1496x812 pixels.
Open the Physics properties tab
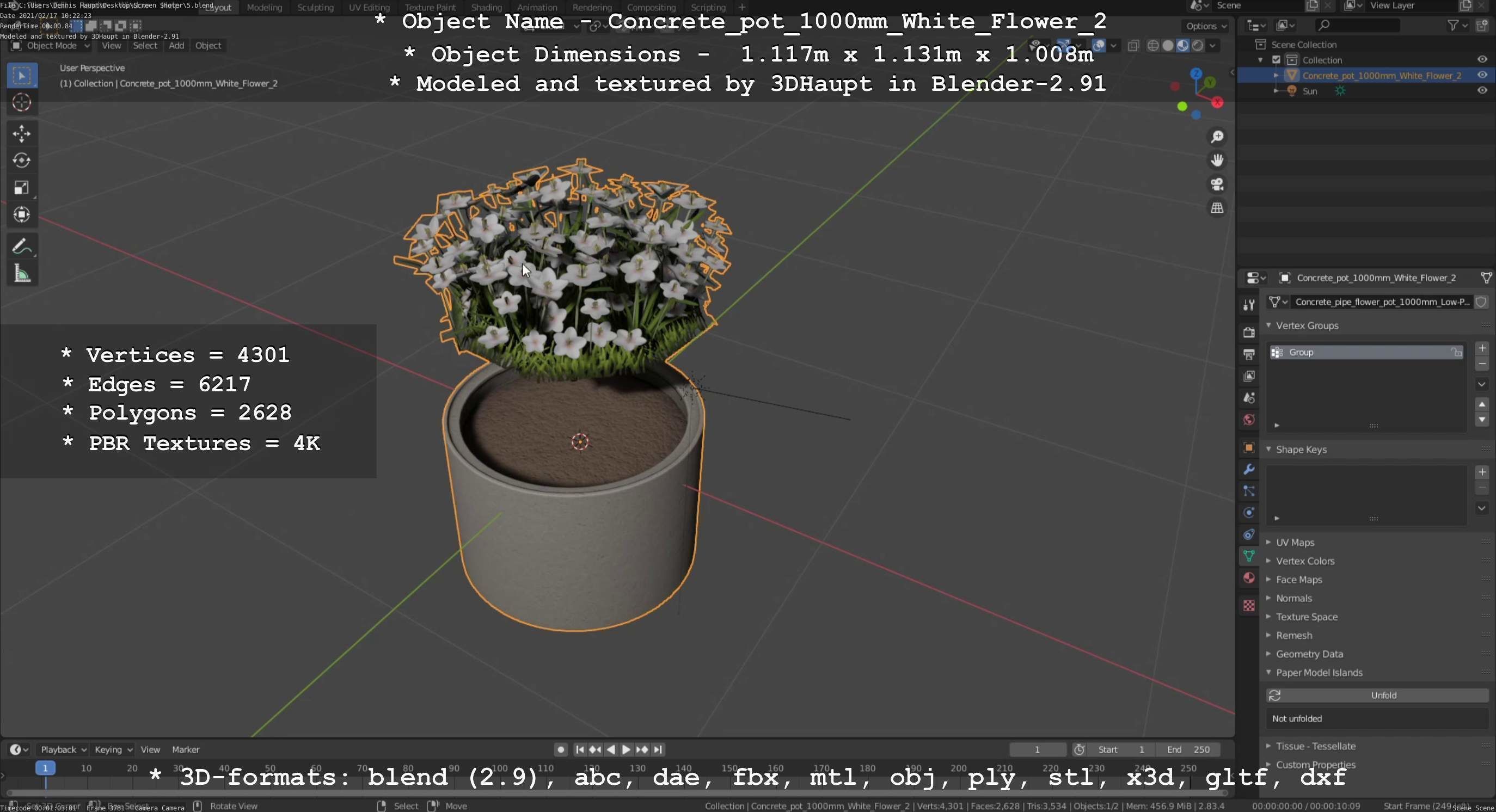(x=1249, y=513)
